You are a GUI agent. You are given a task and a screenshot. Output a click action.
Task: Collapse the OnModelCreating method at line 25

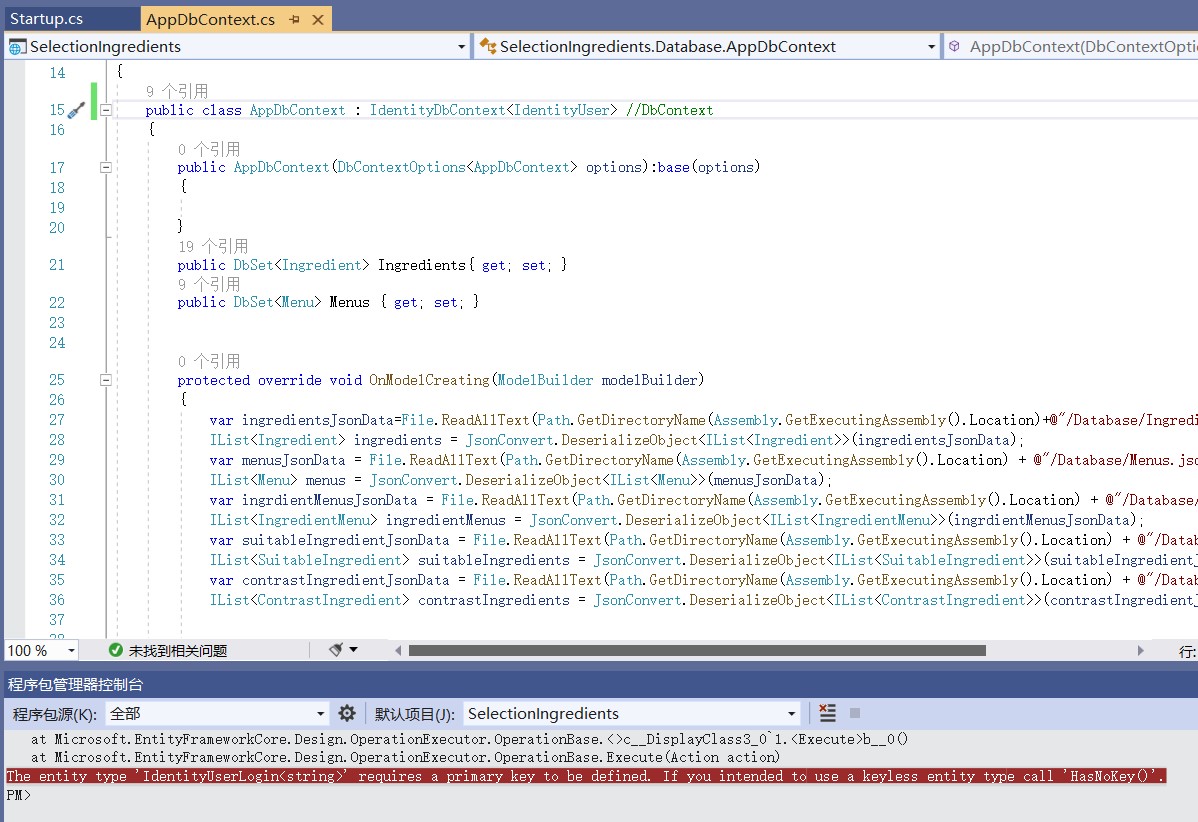(106, 380)
